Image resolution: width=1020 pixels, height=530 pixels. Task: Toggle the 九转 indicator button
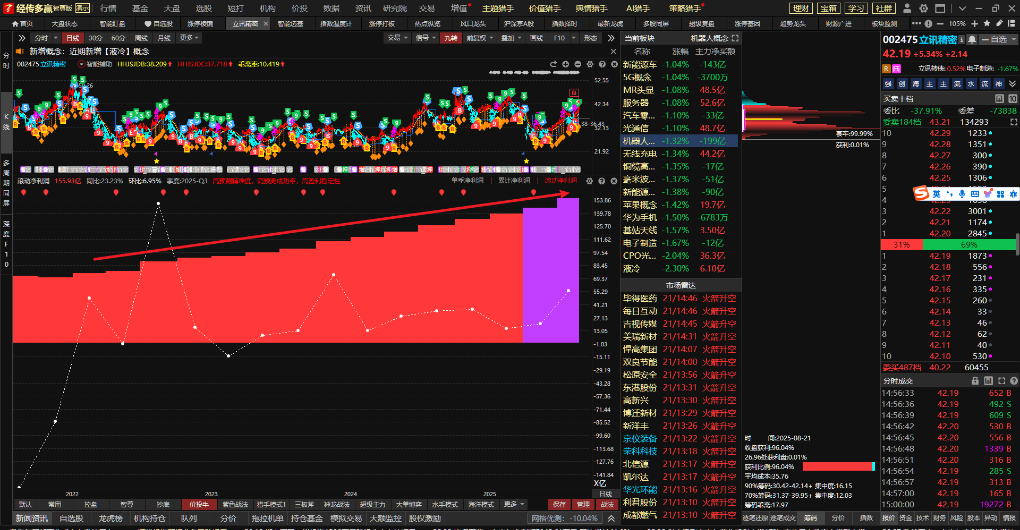(x=451, y=38)
